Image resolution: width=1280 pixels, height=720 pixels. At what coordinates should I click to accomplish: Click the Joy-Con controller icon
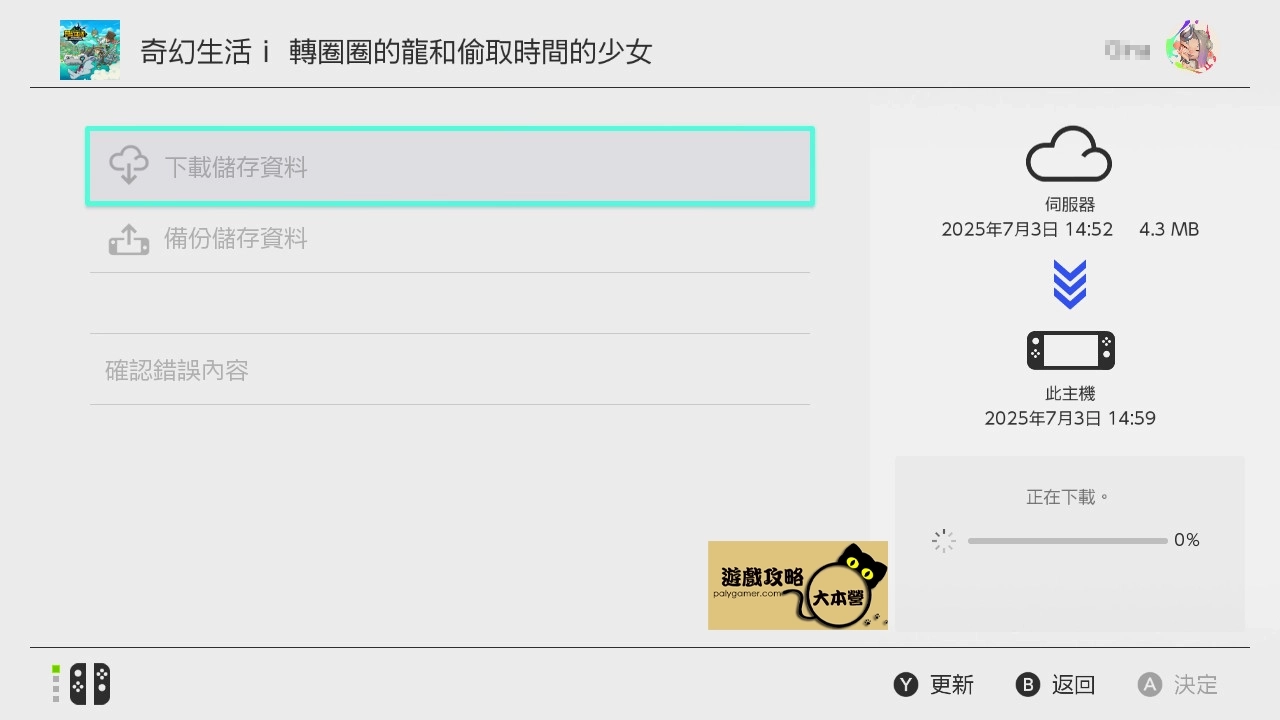[x=90, y=684]
